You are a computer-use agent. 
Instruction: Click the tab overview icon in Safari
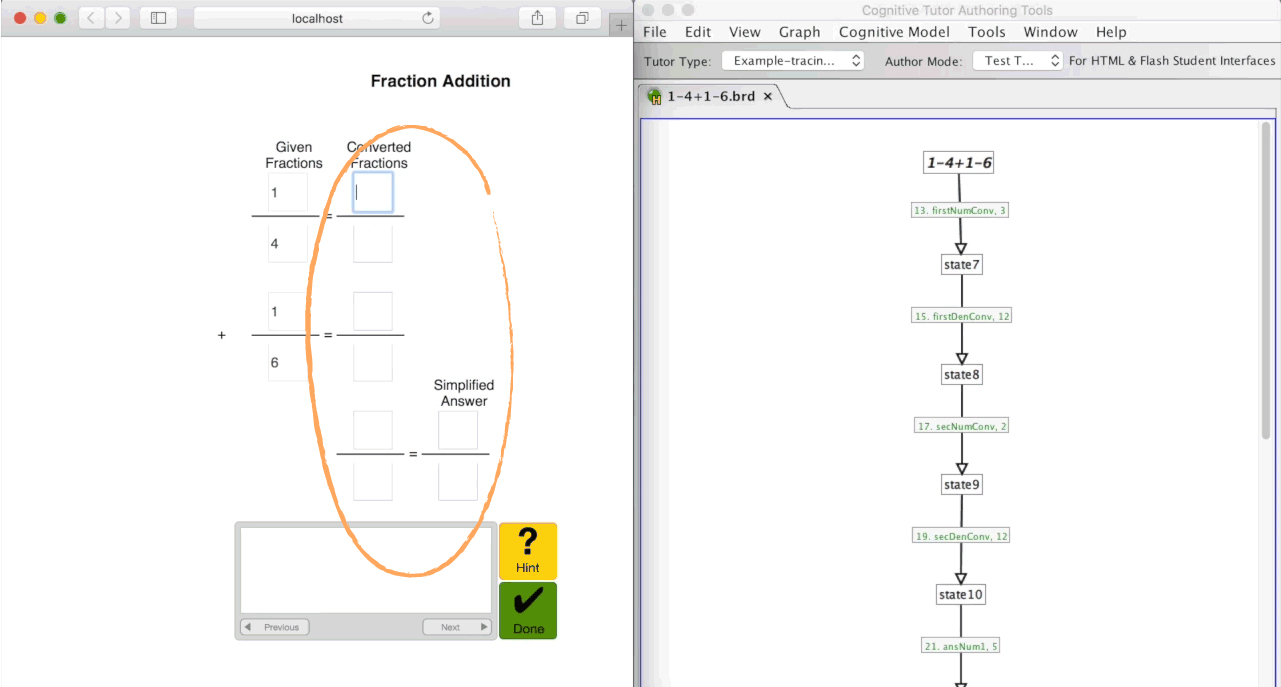pos(582,17)
